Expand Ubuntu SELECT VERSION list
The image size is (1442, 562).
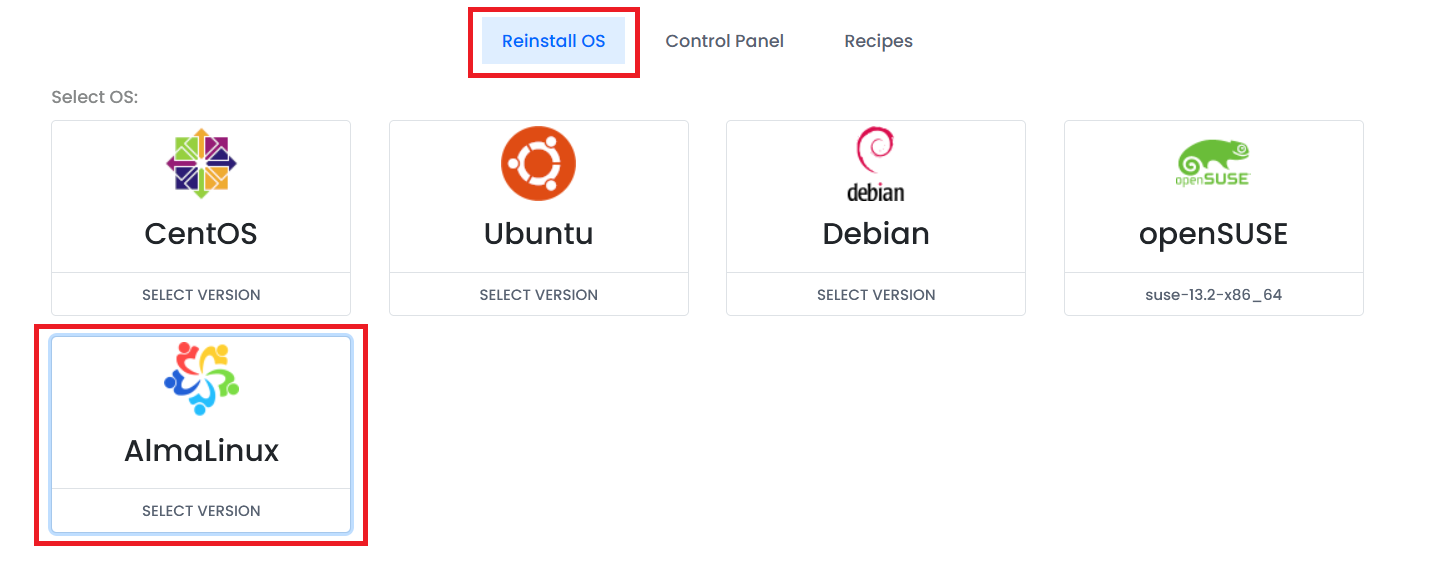[x=539, y=295]
